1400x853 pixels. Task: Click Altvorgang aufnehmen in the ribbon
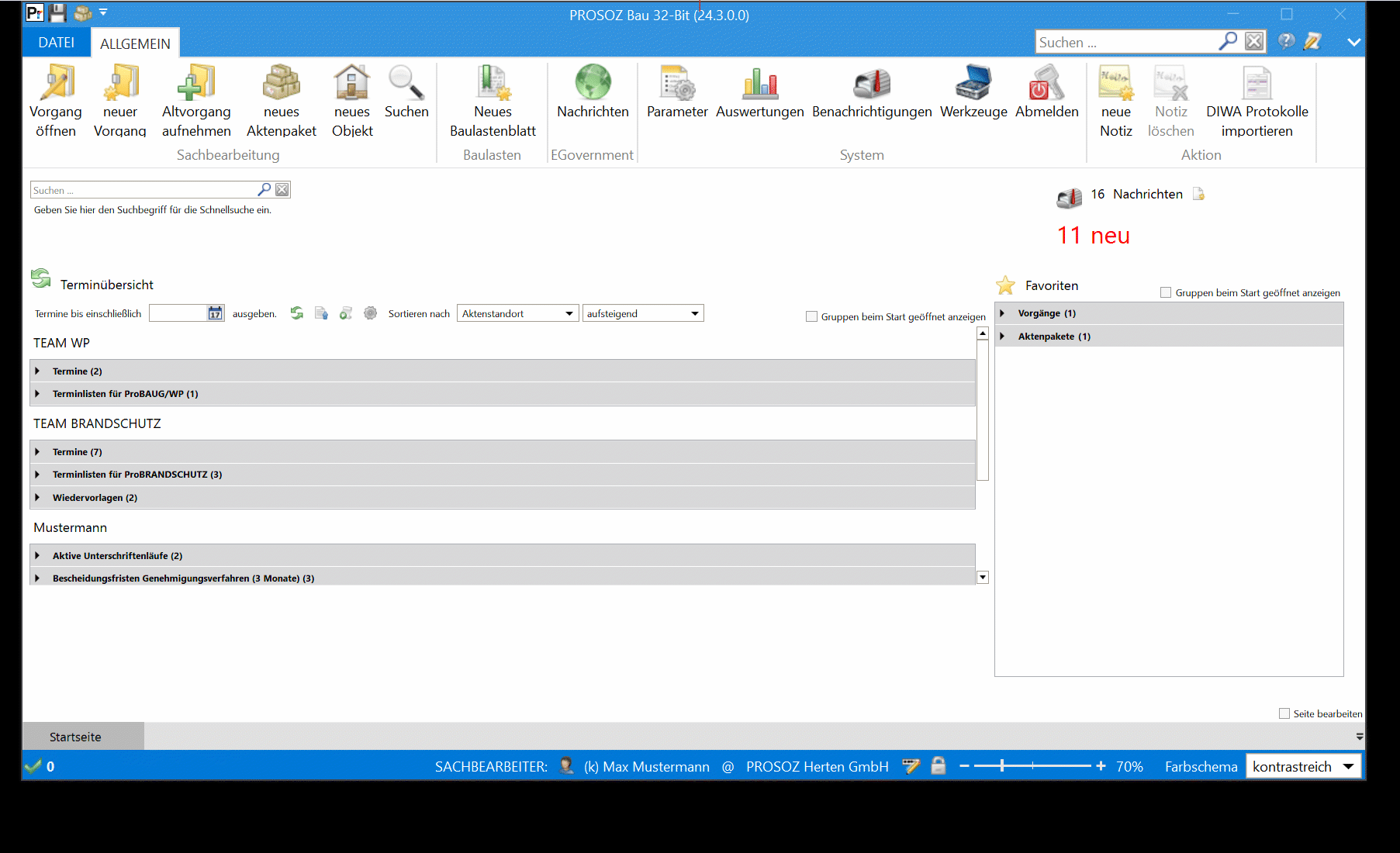coord(196,102)
